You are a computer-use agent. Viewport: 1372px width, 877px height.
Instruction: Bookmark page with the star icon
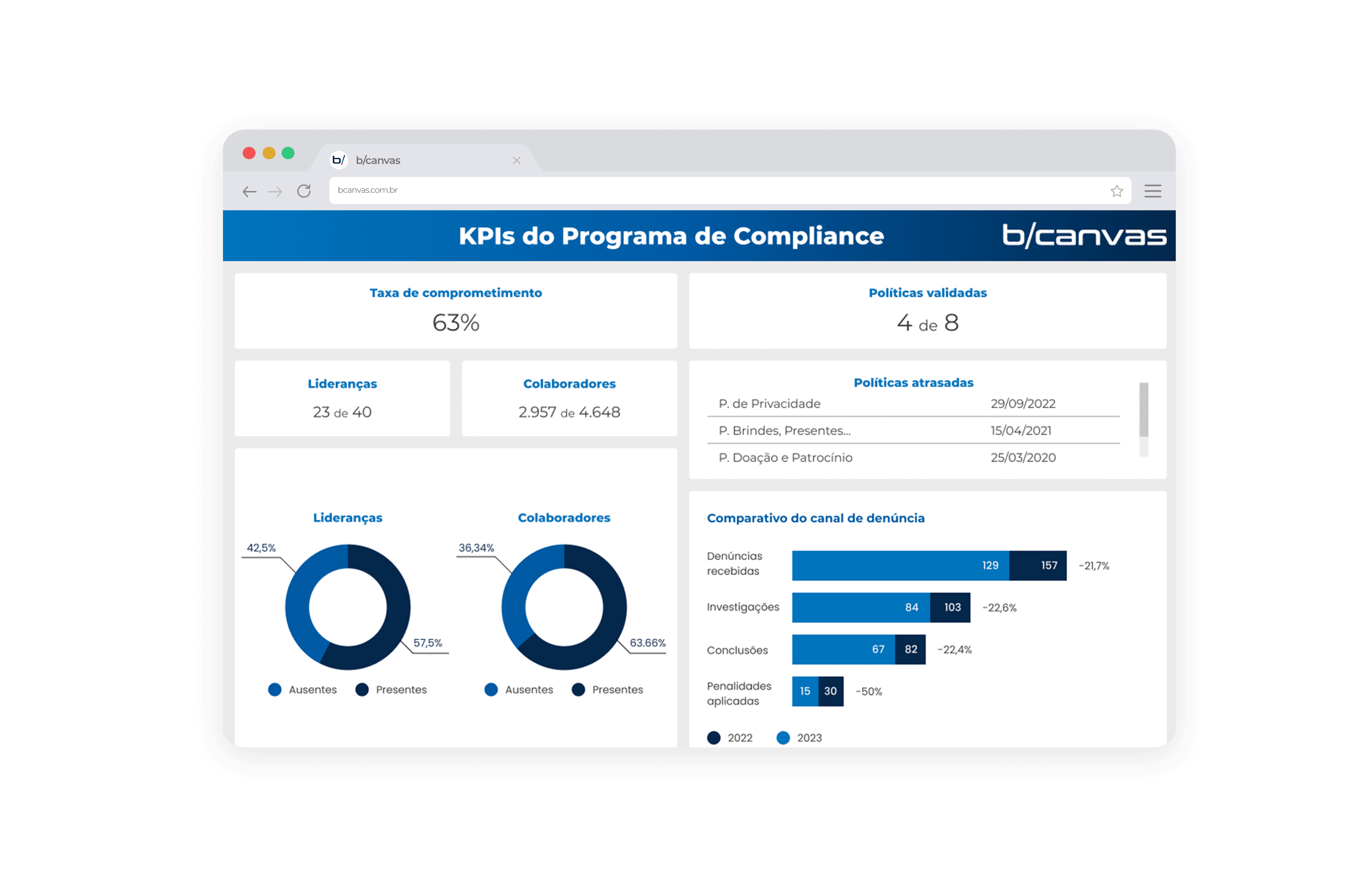(x=1116, y=191)
